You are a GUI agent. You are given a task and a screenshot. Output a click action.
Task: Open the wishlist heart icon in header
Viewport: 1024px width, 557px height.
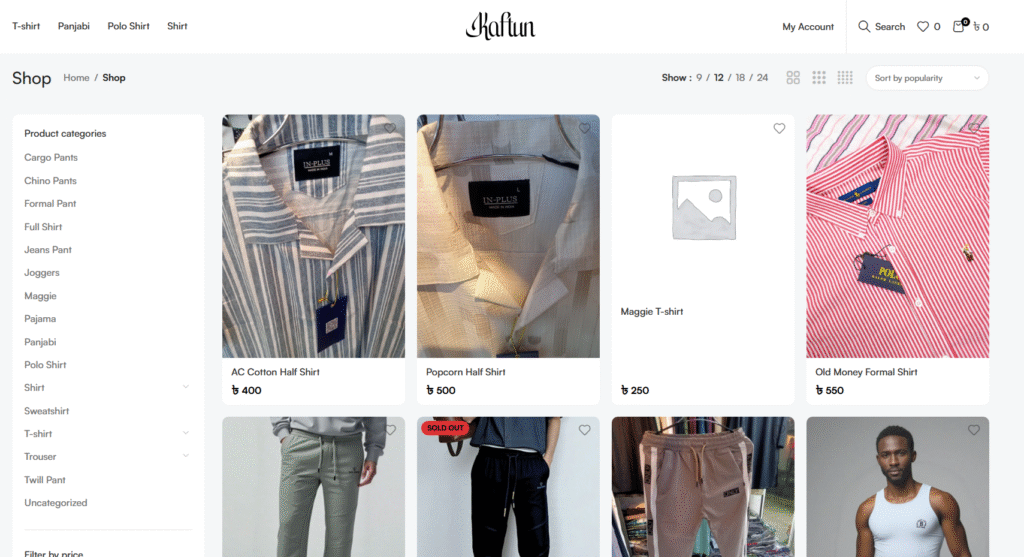point(923,27)
